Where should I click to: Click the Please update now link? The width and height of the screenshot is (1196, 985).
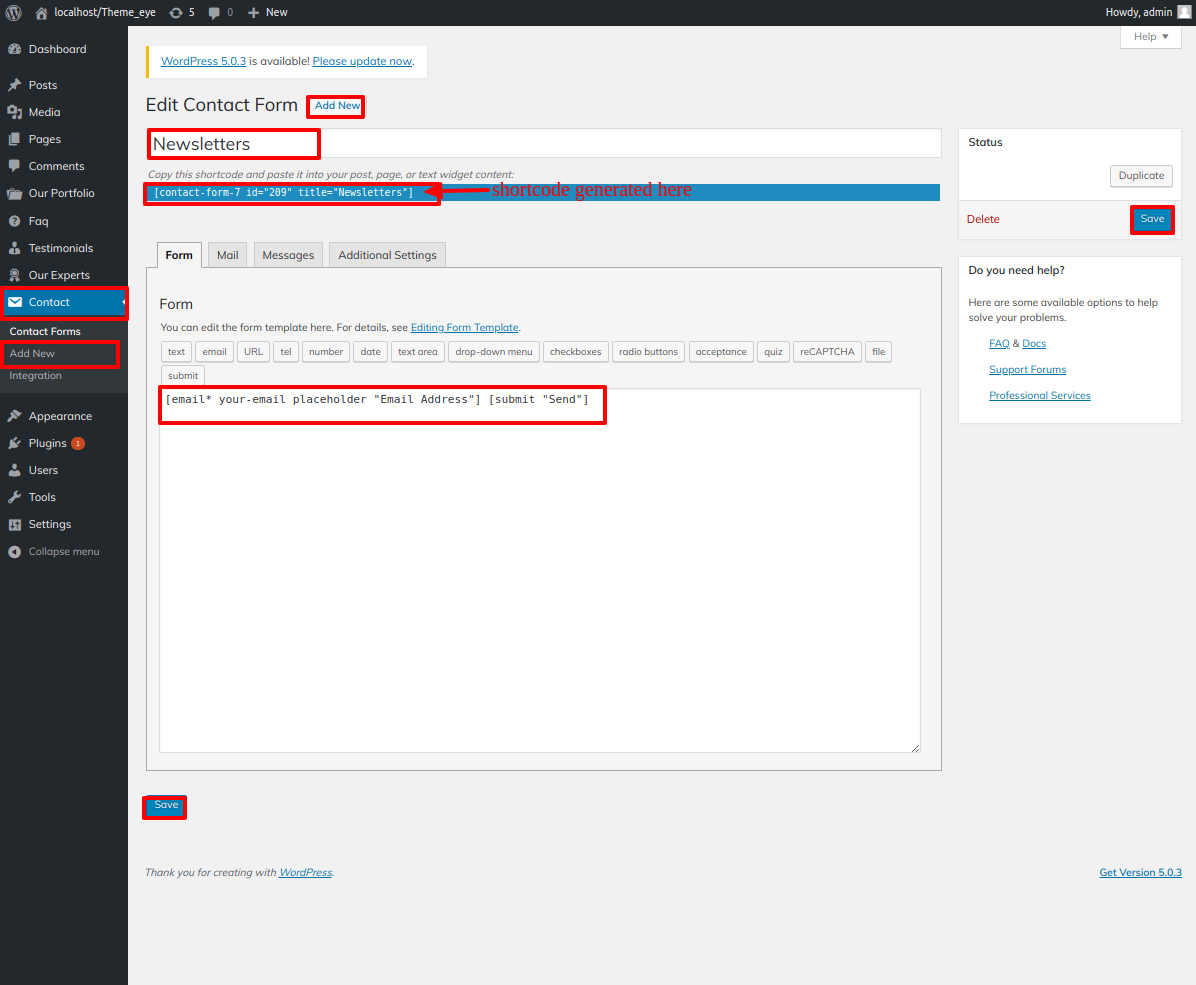click(x=362, y=61)
